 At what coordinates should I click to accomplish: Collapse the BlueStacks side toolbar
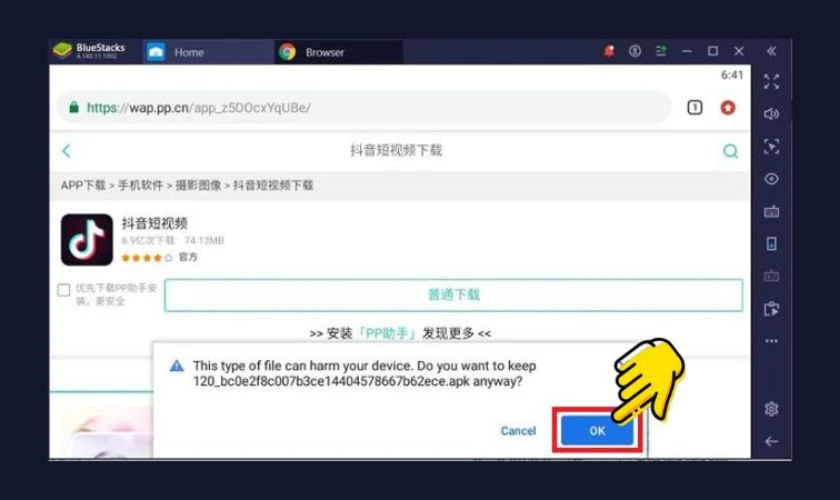pos(771,51)
